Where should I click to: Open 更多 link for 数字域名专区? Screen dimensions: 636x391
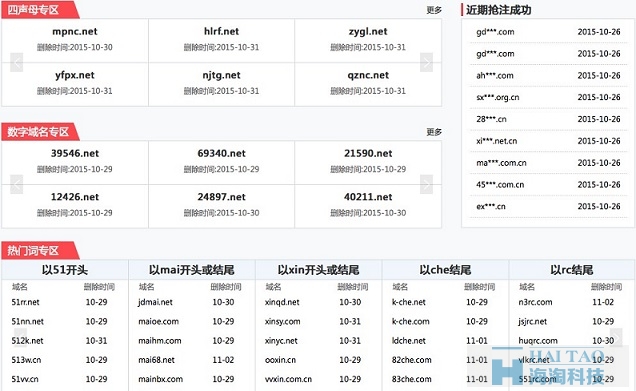(434, 132)
